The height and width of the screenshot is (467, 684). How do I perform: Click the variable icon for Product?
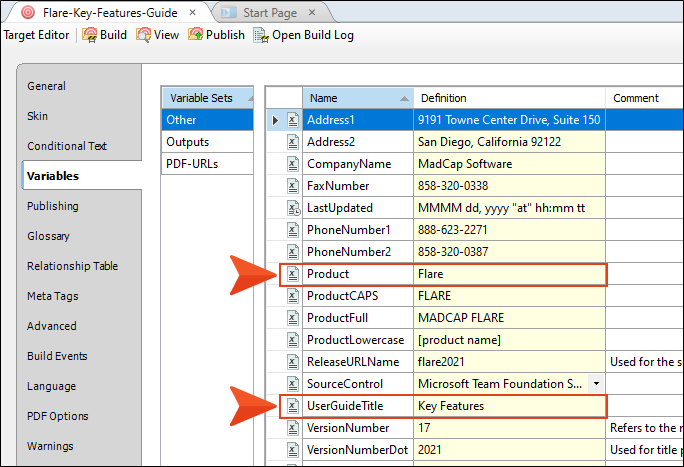tap(293, 274)
